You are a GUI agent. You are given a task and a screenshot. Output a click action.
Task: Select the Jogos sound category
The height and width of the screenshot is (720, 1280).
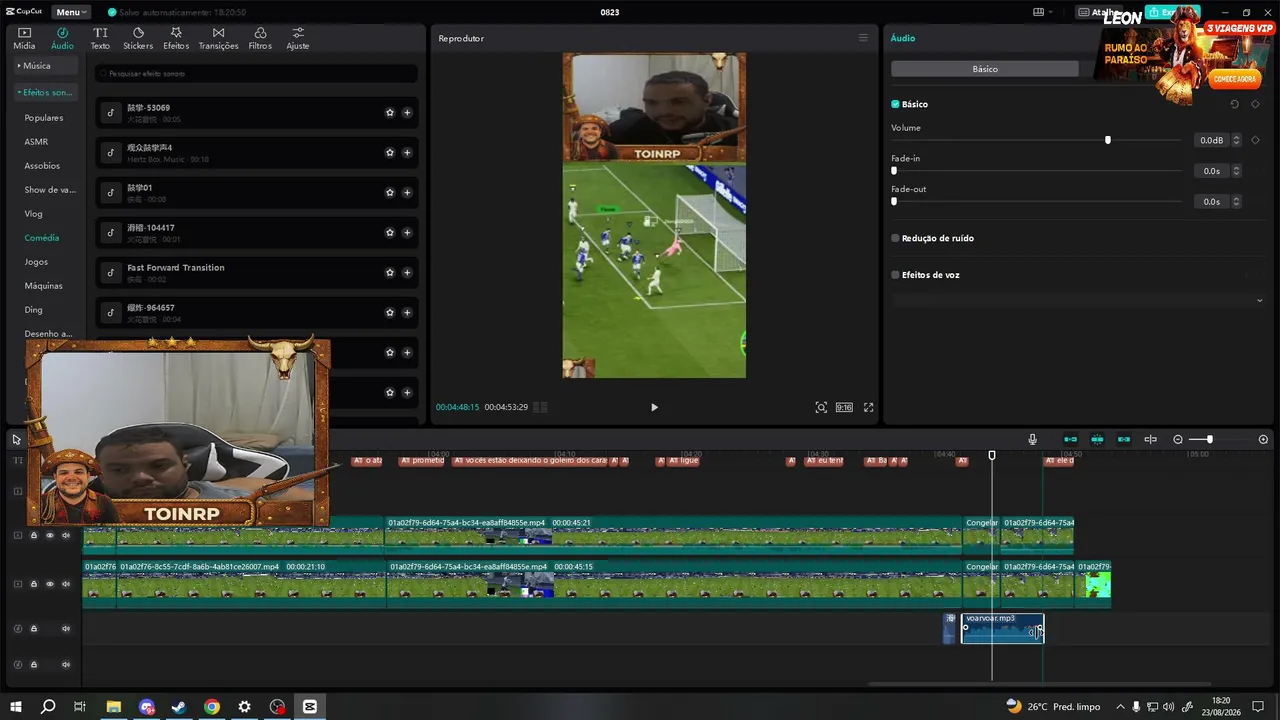tap(36, 262)
